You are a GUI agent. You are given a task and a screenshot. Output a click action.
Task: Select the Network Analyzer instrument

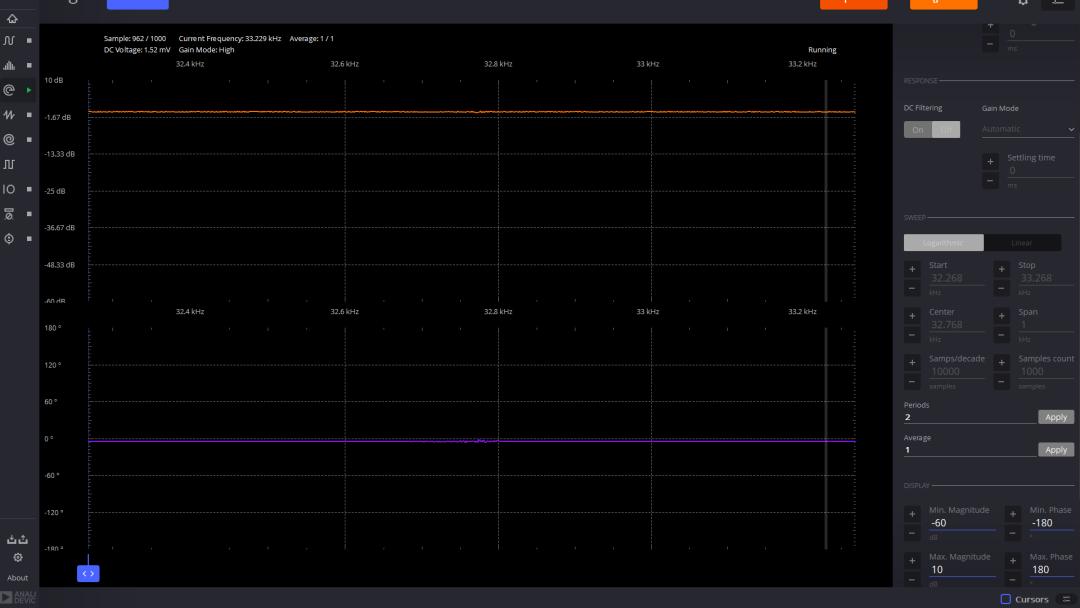pyautogui.click(x=9, y=90)
